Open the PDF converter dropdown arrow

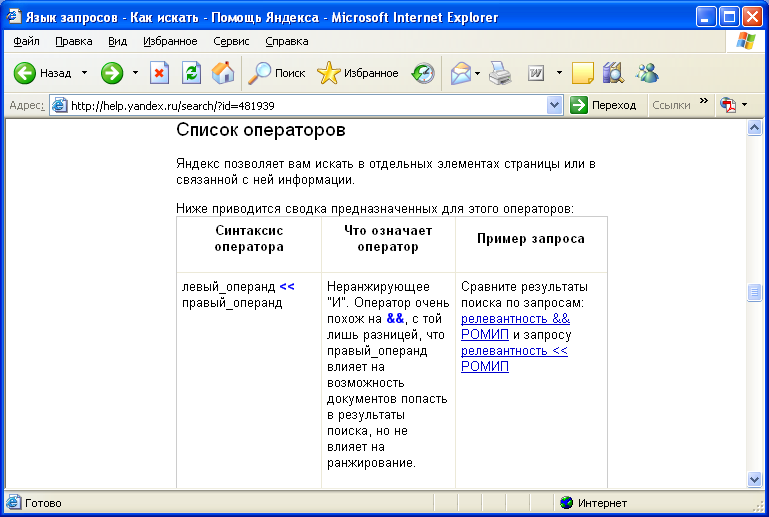tap(744, 104)
